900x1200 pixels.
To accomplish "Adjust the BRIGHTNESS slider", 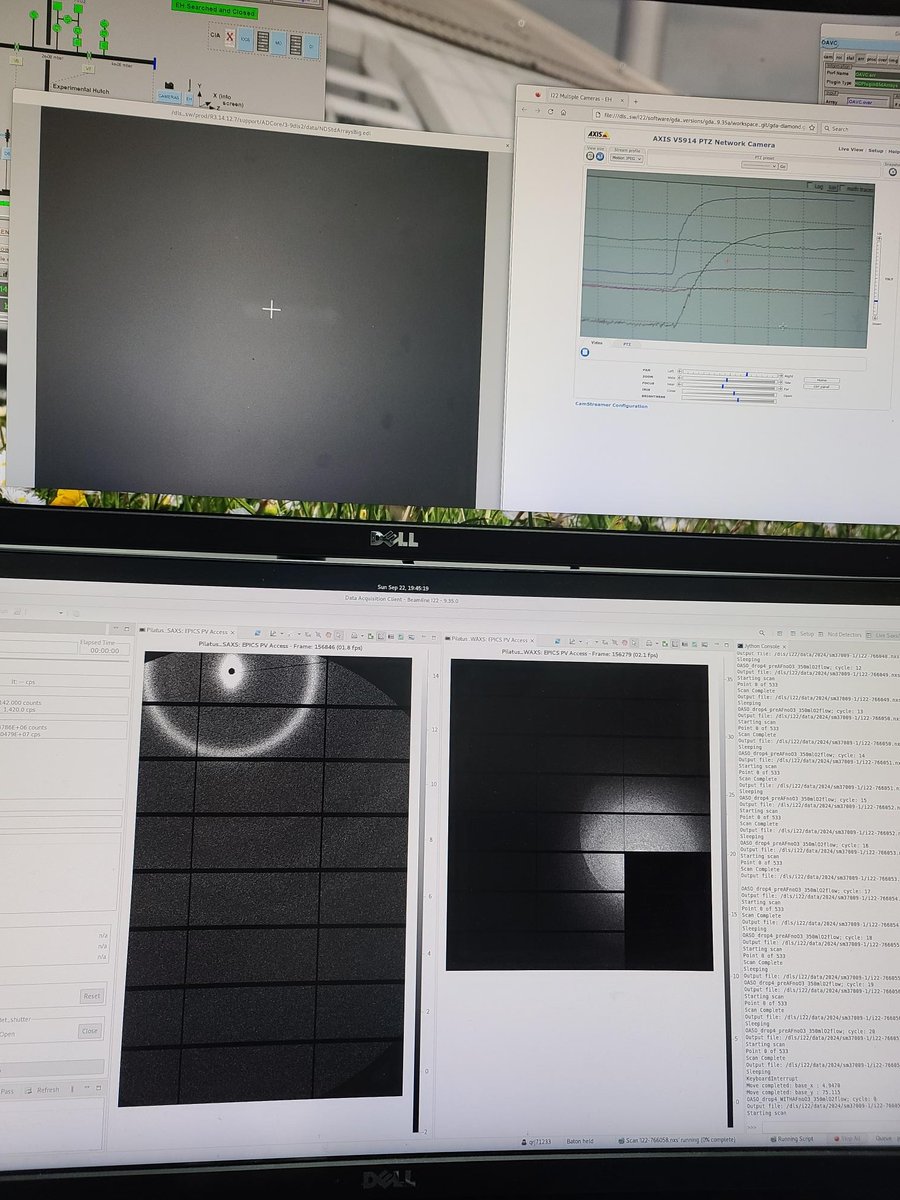I will tap(729, 401).
